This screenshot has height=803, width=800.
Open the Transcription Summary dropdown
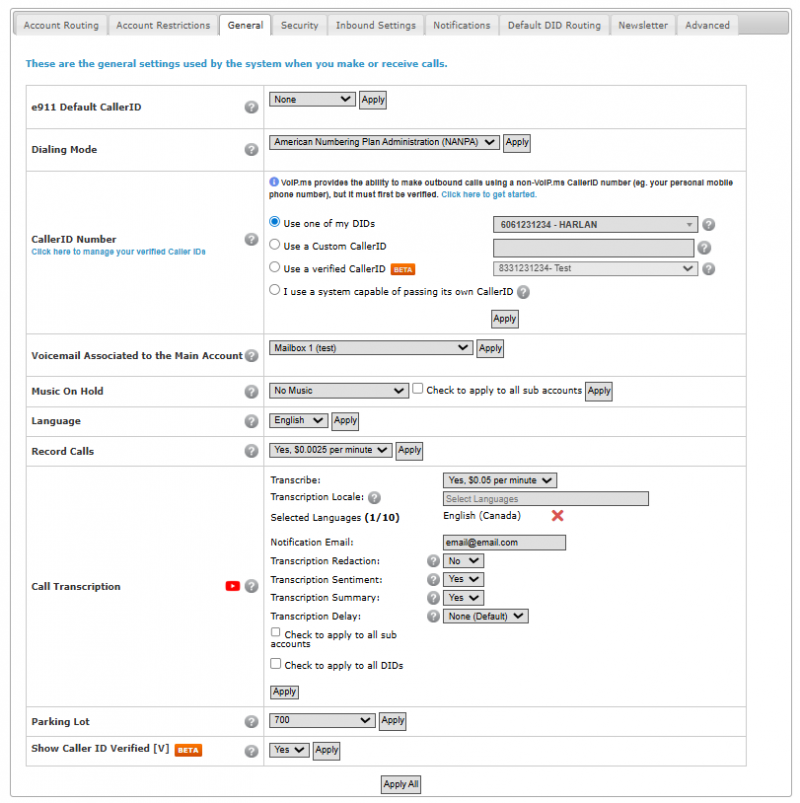(464, 598)
